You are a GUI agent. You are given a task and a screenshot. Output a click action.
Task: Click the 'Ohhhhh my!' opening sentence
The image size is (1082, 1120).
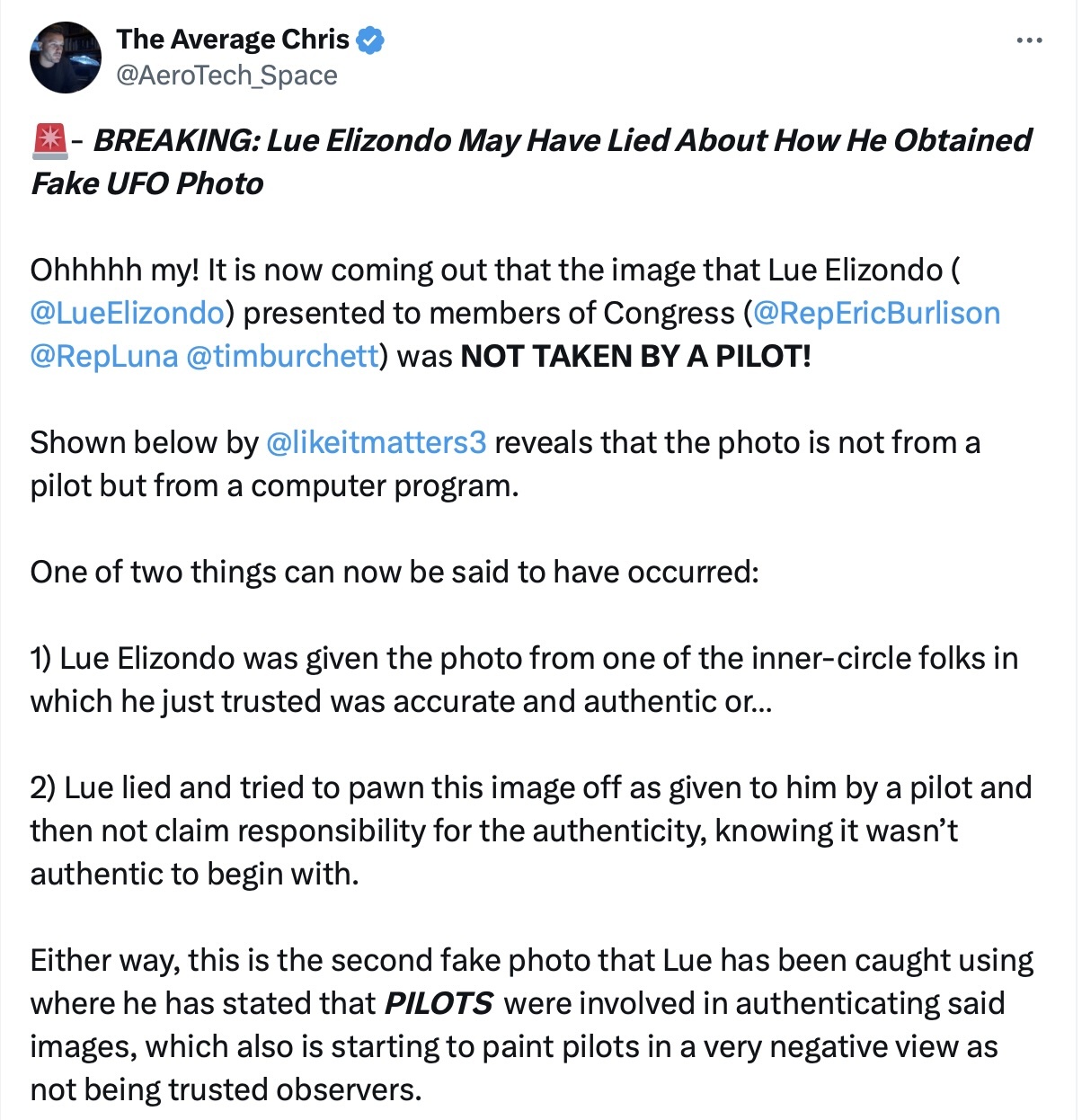115,270
